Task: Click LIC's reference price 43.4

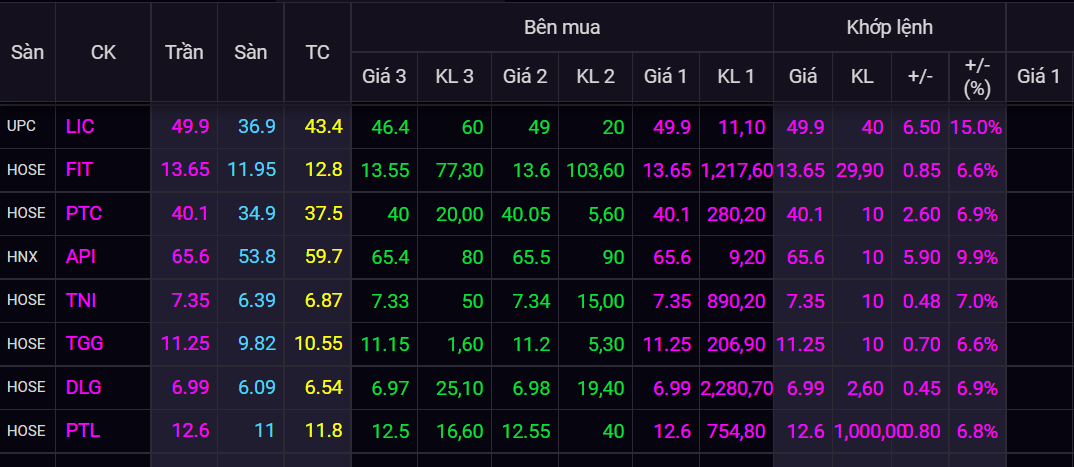Action: (324, 127)
